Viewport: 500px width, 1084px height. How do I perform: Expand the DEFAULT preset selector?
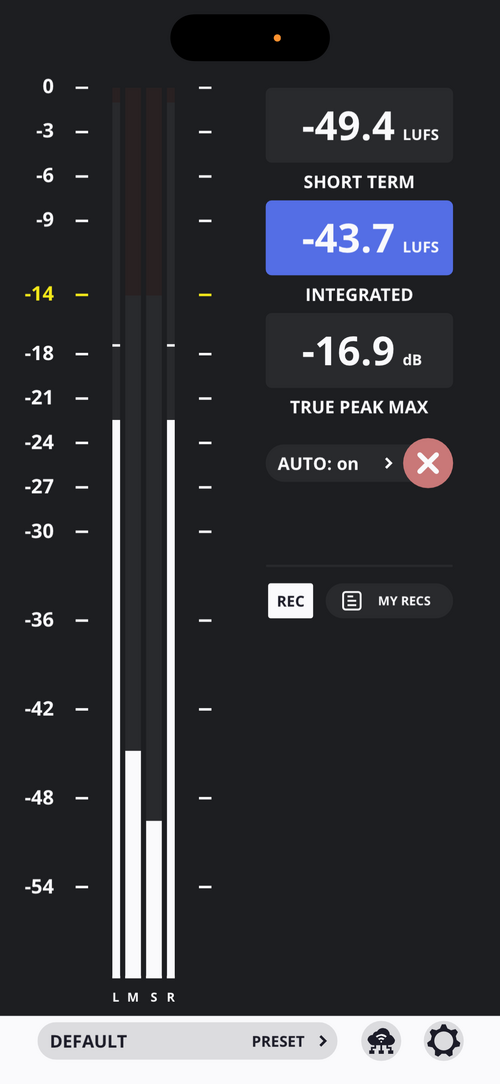coord(187,1041)
